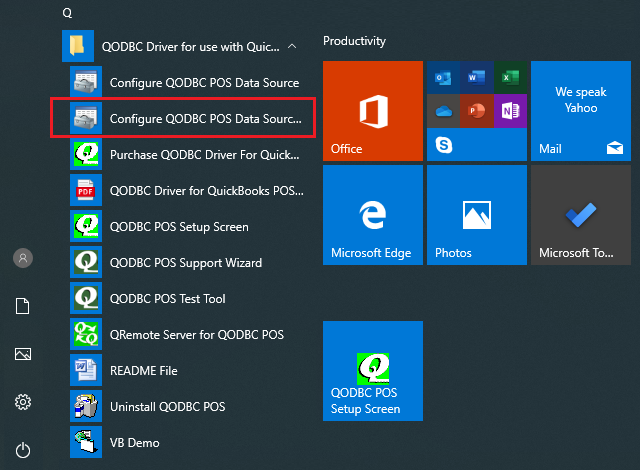Click the yellow QODBC Driver folder icon
This screenshot has height=470, width=640.
point(78,46)
